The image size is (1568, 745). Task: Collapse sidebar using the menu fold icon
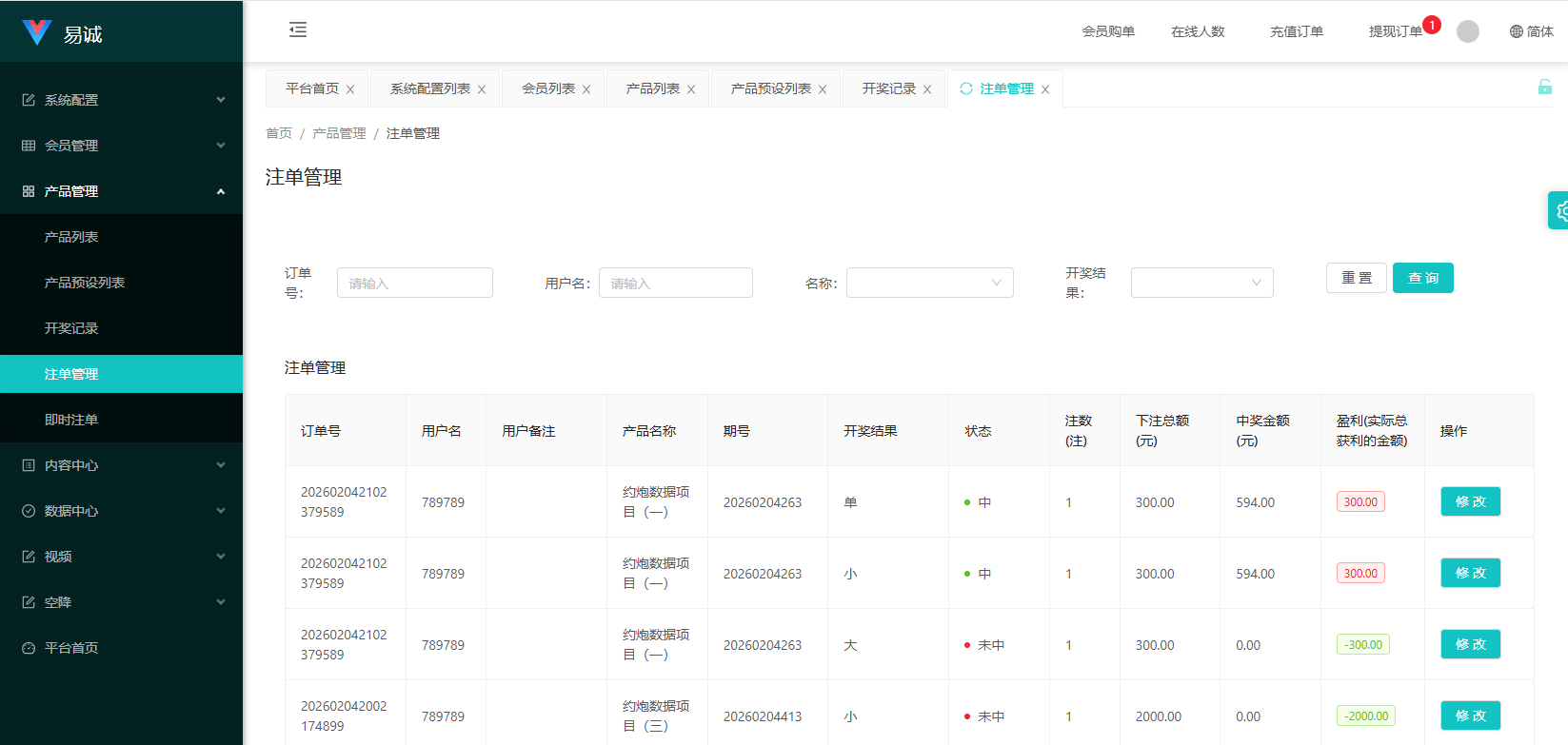point(298,29)
